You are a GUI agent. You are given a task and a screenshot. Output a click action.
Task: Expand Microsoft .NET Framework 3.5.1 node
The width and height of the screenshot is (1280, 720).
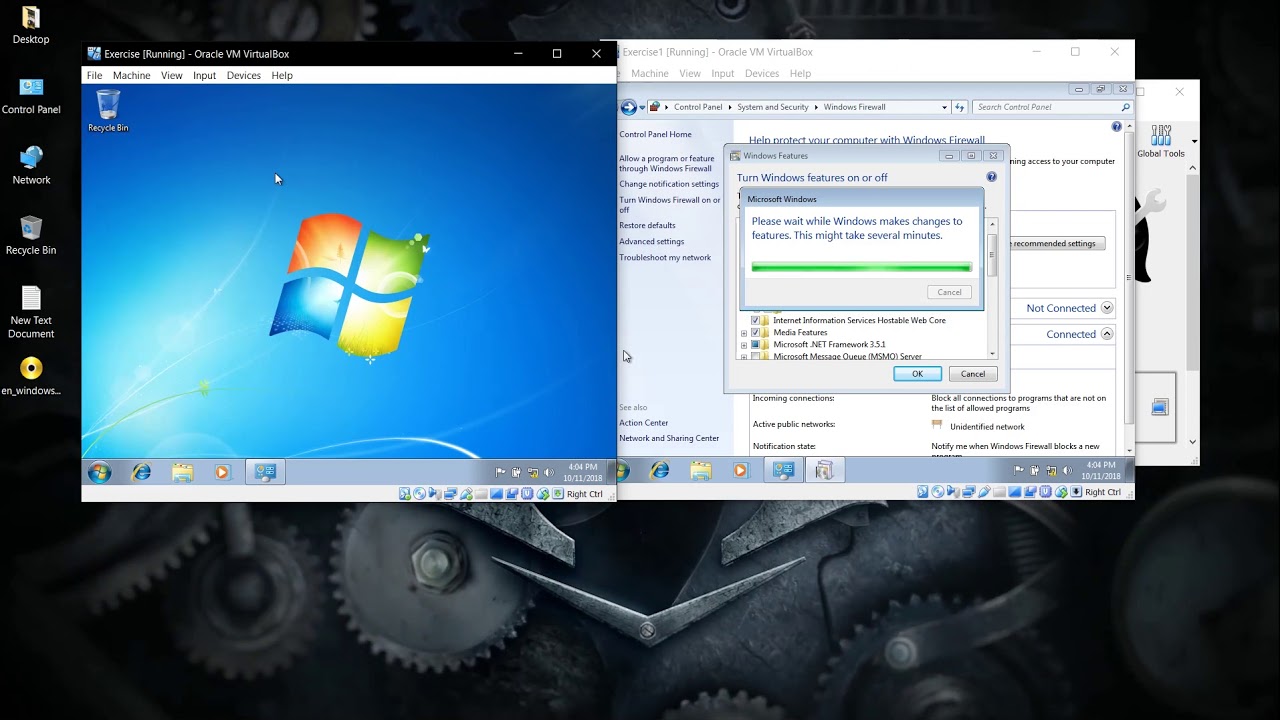click(744, 345)
